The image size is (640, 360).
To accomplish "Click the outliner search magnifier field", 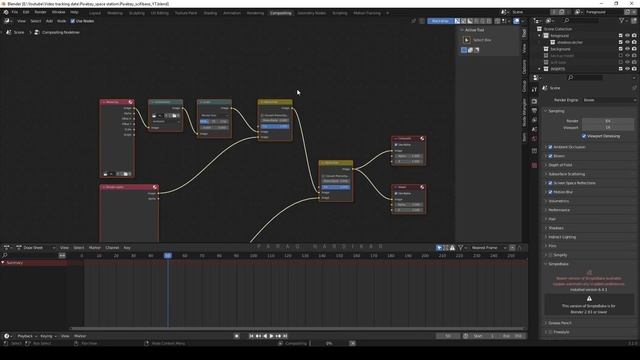I will click(x=581, y=20).
